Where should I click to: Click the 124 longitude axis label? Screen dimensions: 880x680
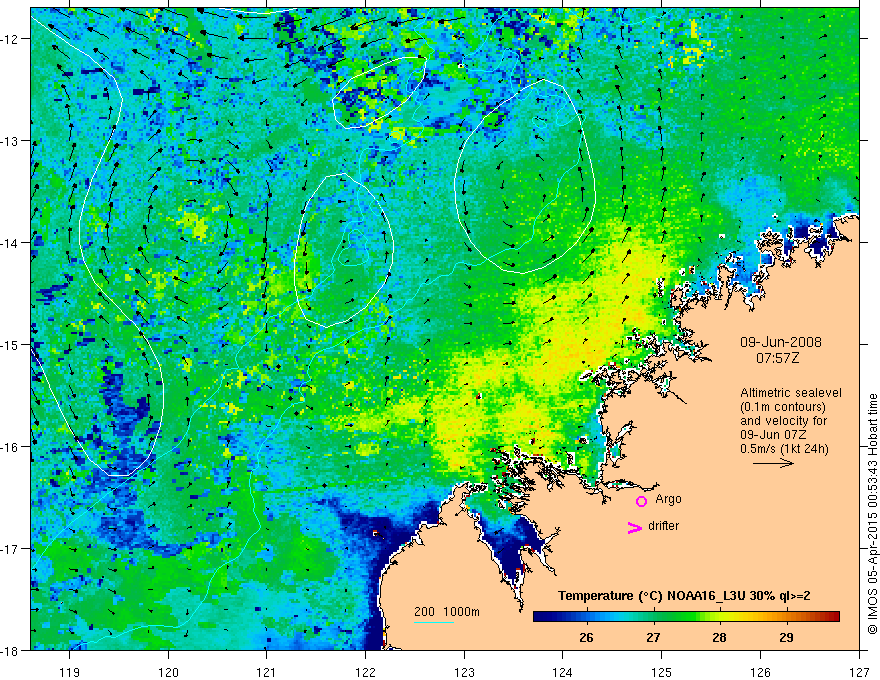pyautogui.click(x=563, y=672)
